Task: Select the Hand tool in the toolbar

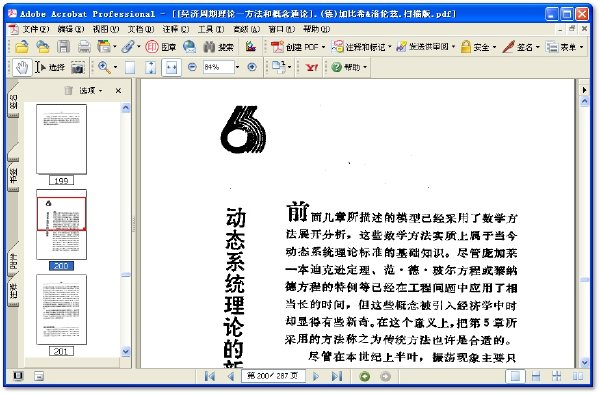Action: tap(22, 67)
